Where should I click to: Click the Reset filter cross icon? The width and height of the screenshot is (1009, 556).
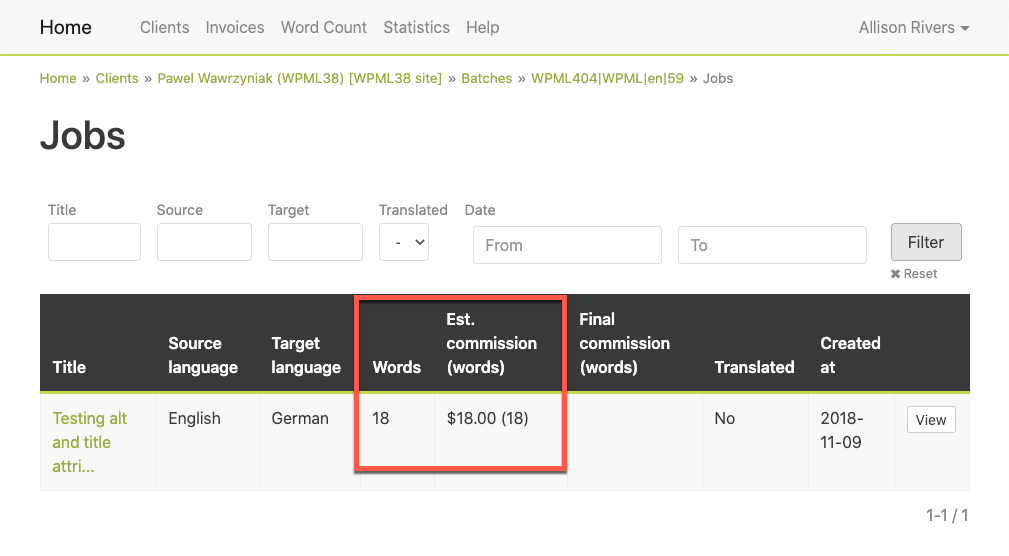coord(895,274)
